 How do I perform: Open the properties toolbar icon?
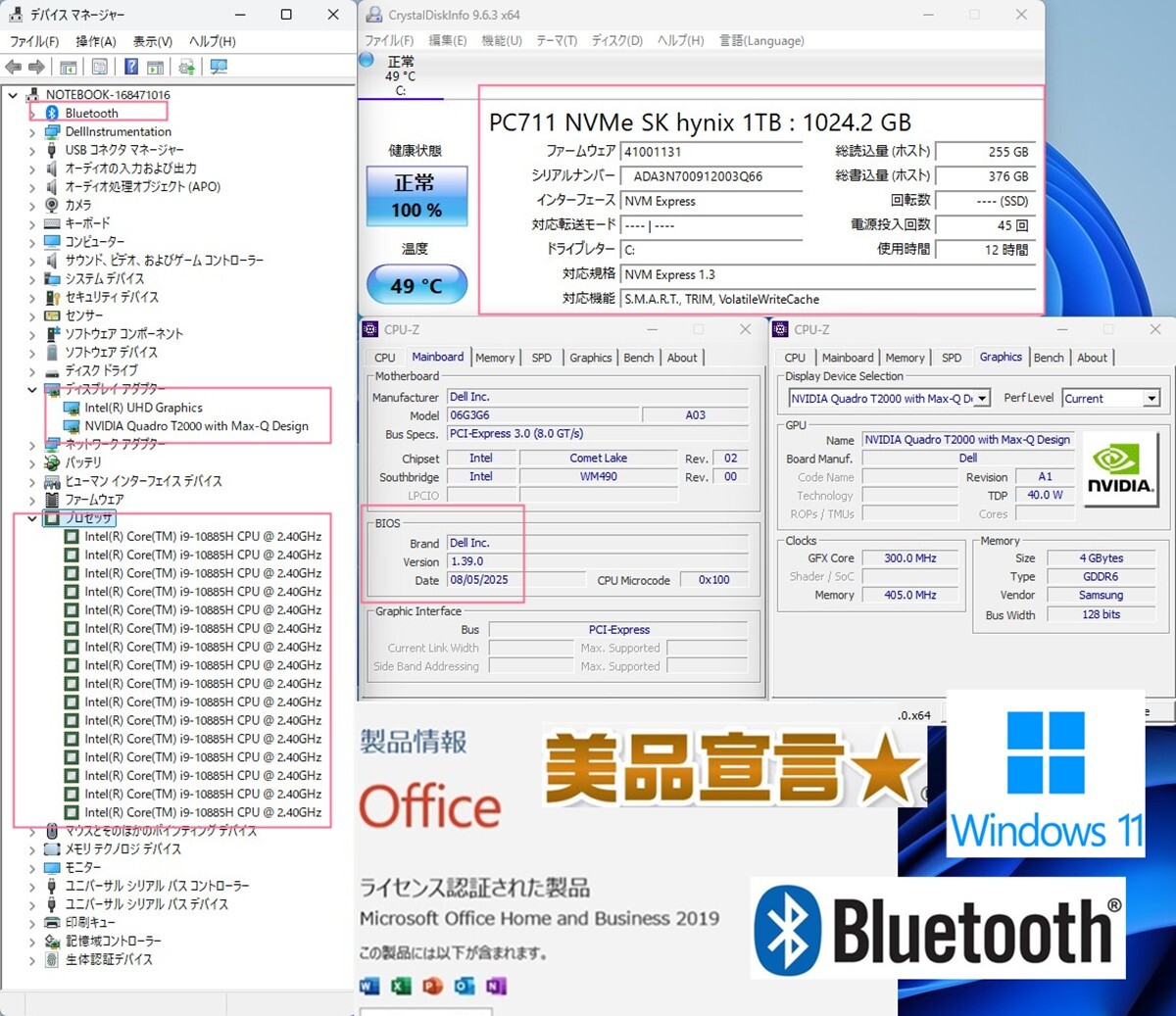tap(99, 67)
